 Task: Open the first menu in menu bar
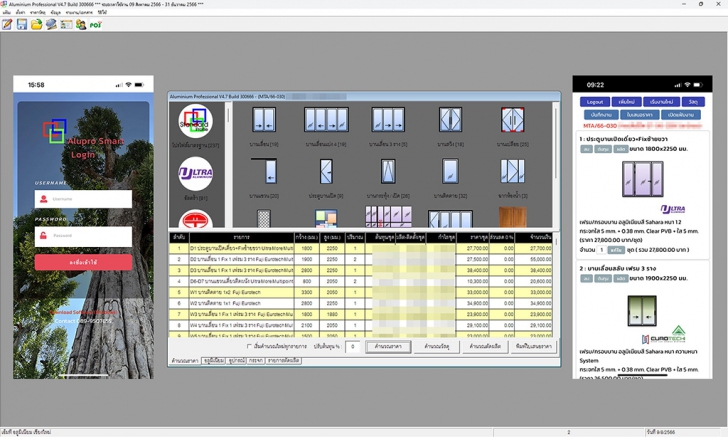point(6,13)
